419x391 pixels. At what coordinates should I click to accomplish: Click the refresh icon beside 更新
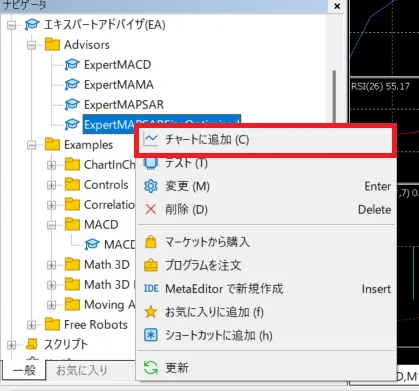(x=151, y=368)
